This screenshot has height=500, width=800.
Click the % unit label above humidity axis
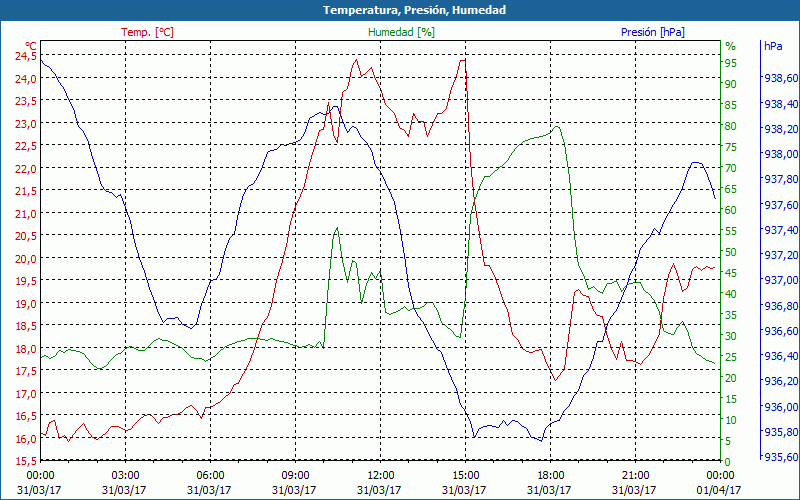pos(731,46)
